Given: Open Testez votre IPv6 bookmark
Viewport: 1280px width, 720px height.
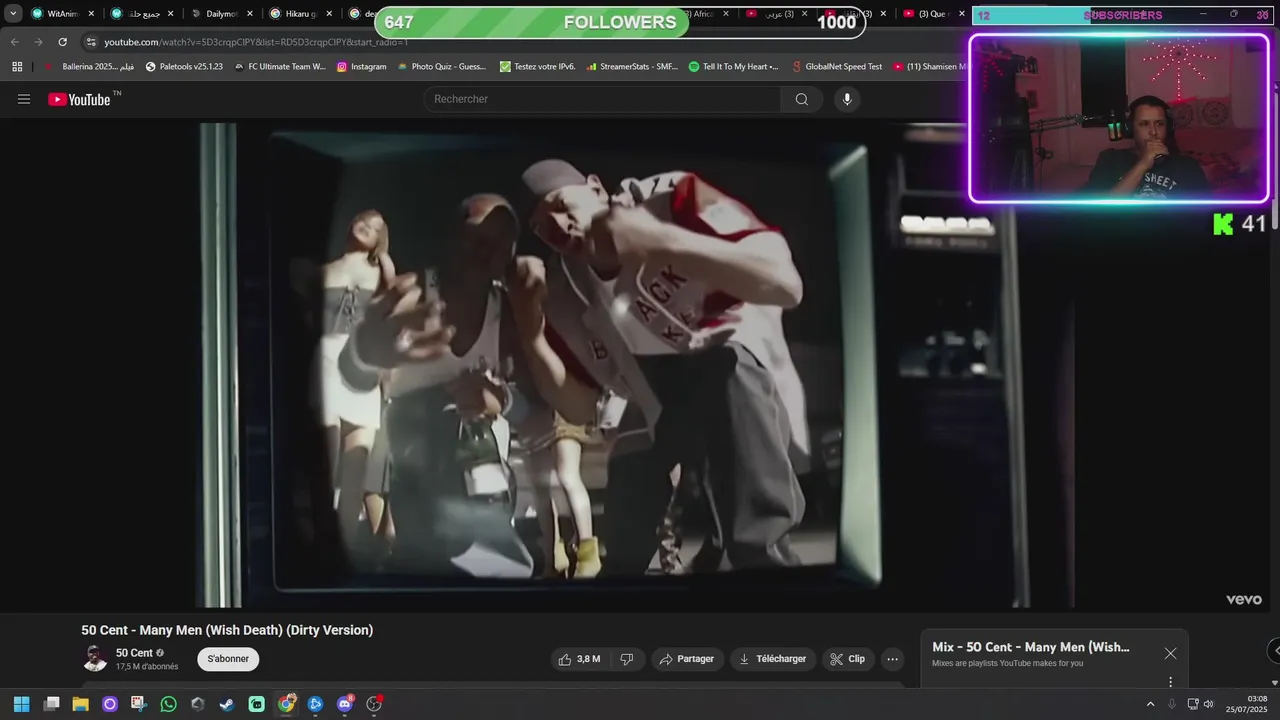Looking at the screenshot, I should coord(537,66).
